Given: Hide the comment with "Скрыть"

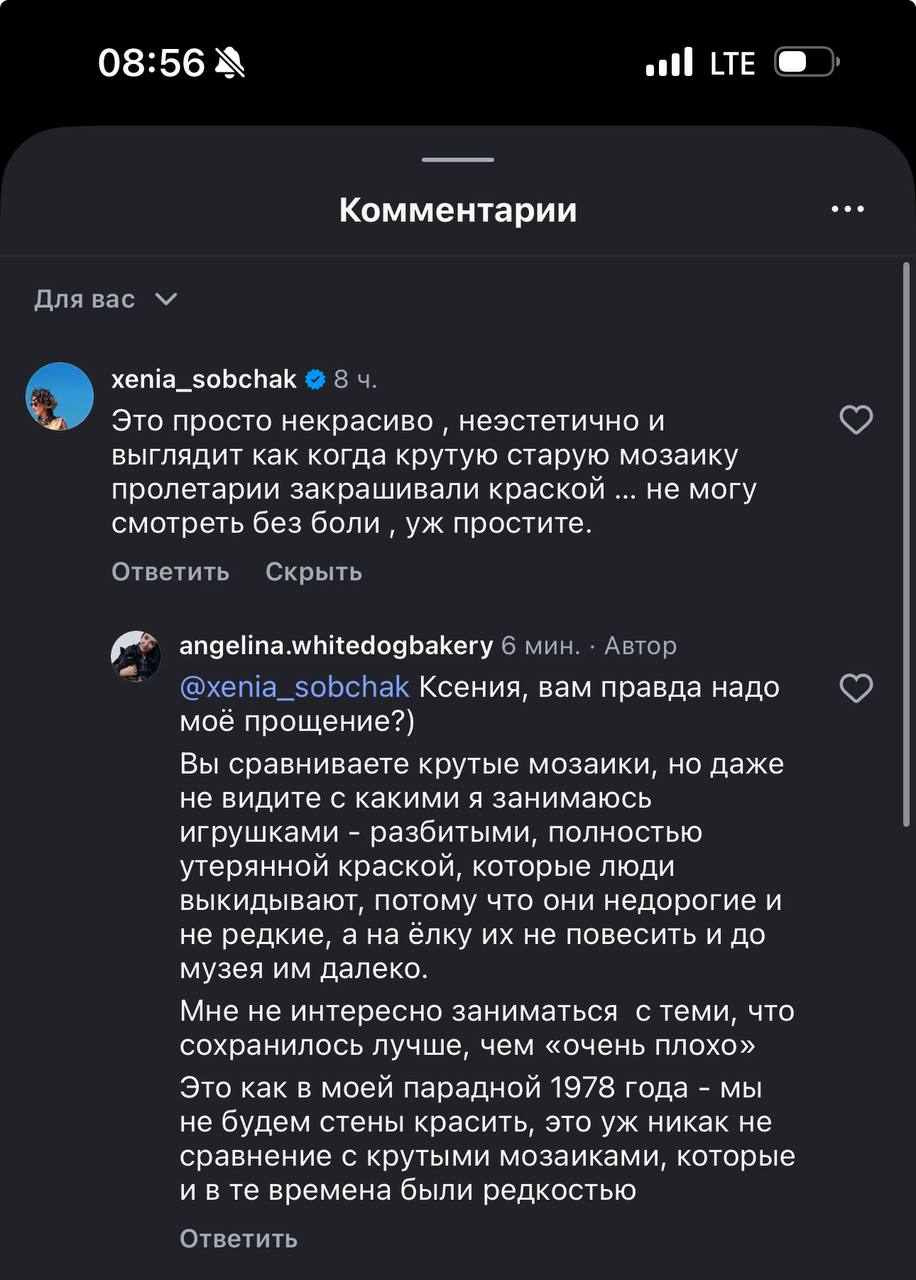Looking at the screenshot, I should pos(313,572).
